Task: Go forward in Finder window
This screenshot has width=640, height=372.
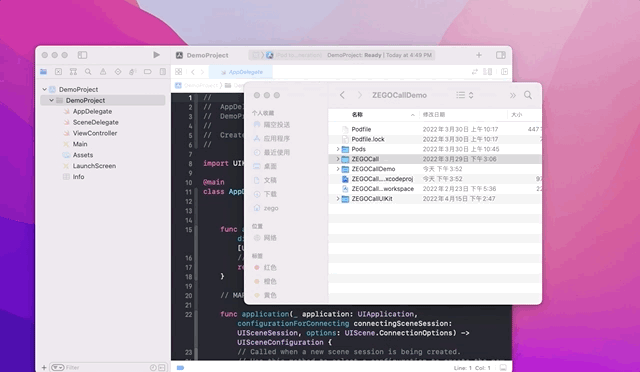Action: tap(359, 95)
